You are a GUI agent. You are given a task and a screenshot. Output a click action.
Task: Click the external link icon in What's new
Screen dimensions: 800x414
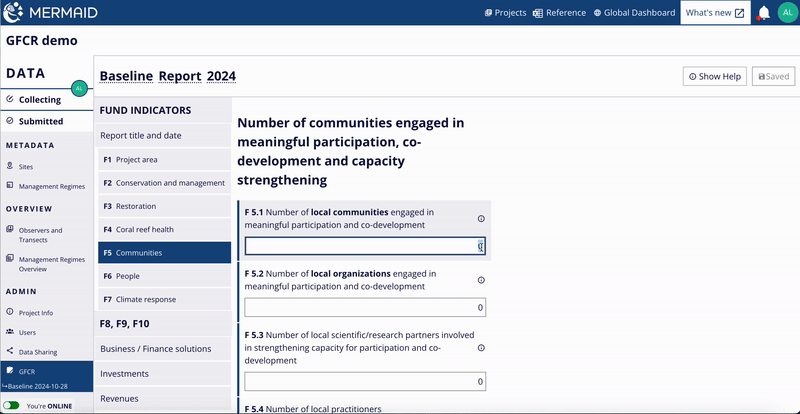pyautogui.click(x=739, y=13)
